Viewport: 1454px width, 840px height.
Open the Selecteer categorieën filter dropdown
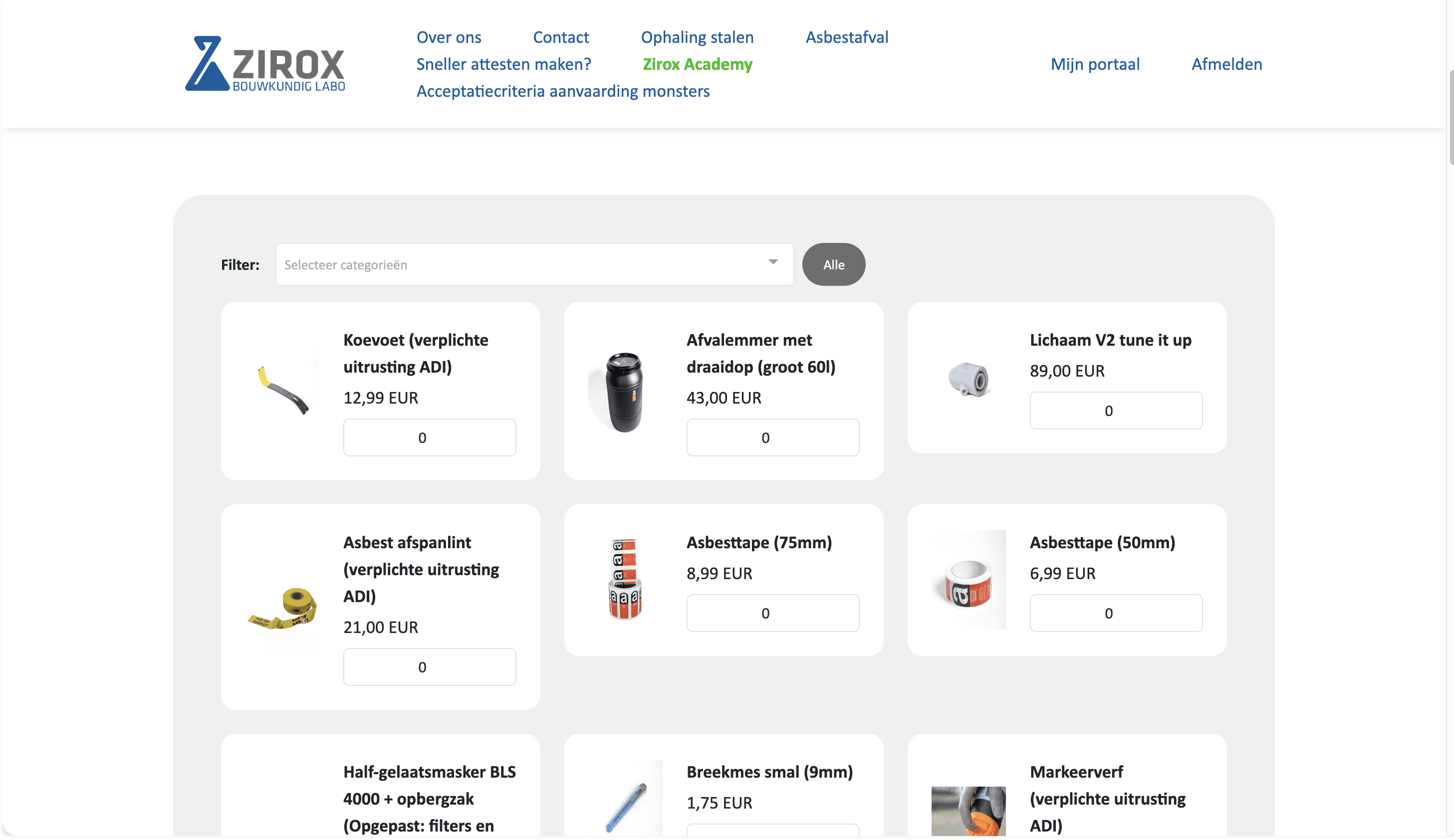click(519, 265)
